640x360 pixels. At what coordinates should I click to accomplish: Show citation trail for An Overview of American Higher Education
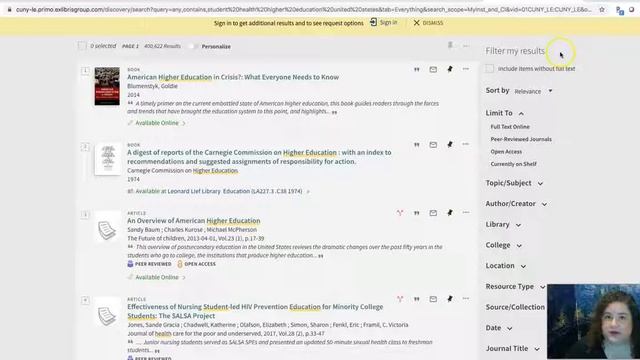coord(400,213)
